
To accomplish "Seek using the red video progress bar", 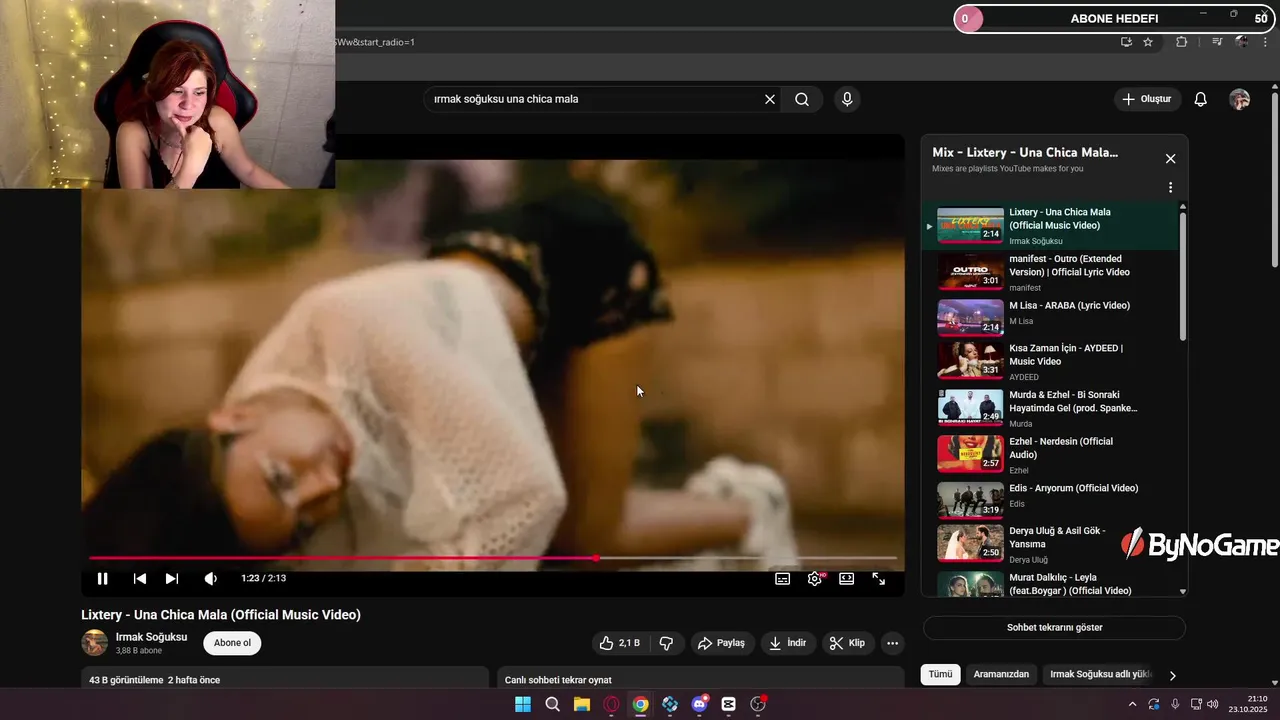I will [x=493, y=558].
